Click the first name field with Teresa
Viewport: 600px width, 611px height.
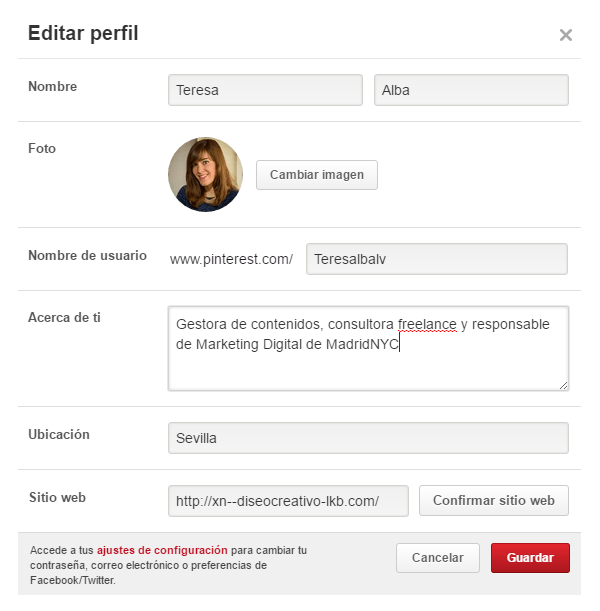[265, 90]
